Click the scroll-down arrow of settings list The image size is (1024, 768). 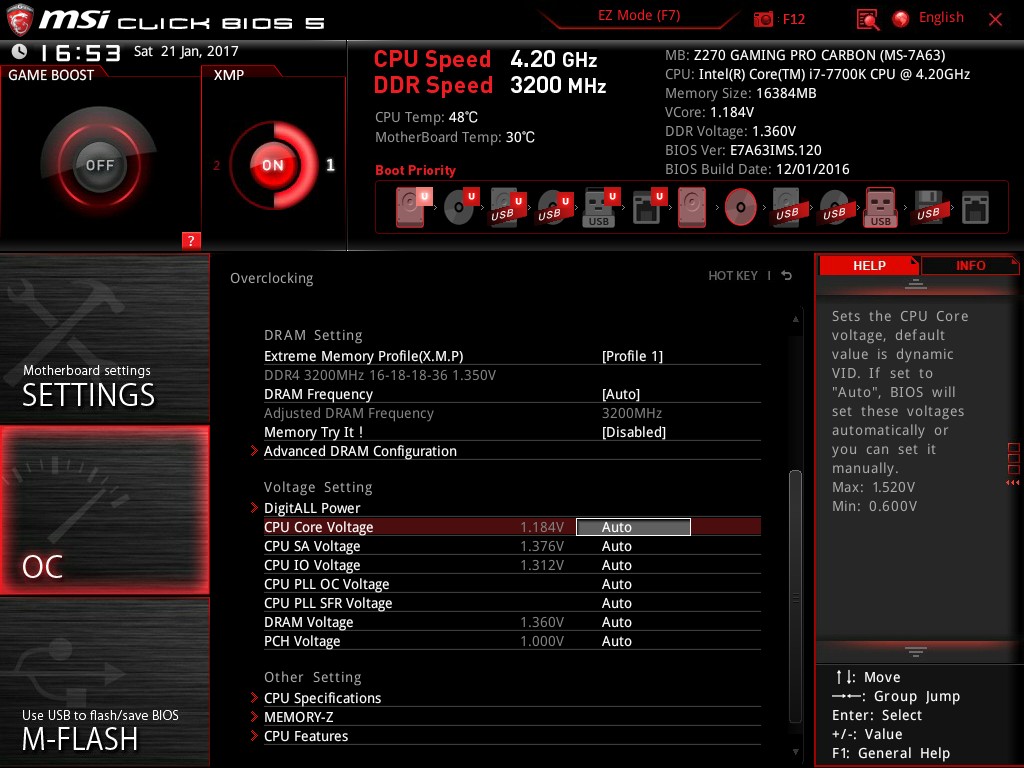click(795, 752)
